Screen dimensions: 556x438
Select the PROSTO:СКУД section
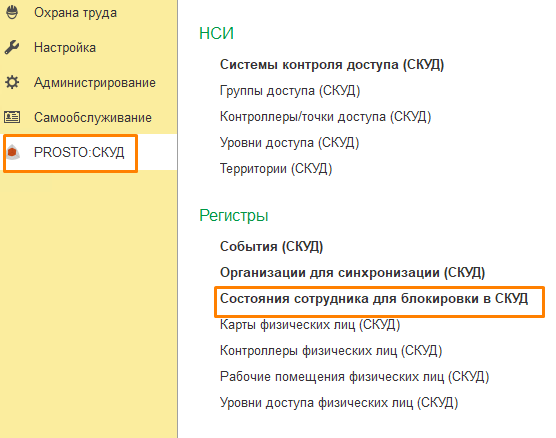pos(79,152)
